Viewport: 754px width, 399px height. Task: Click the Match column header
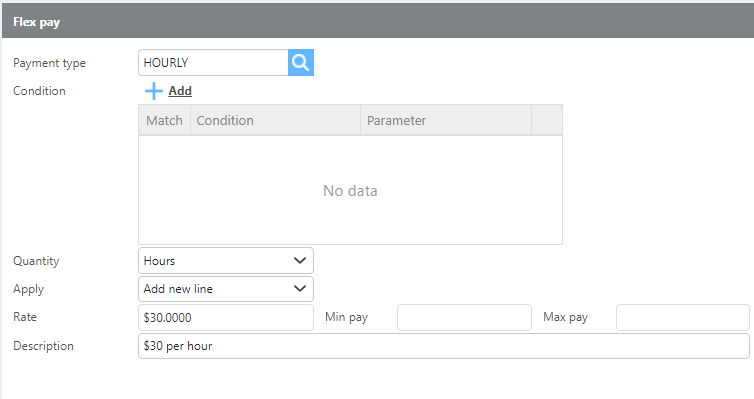point(164,120)
